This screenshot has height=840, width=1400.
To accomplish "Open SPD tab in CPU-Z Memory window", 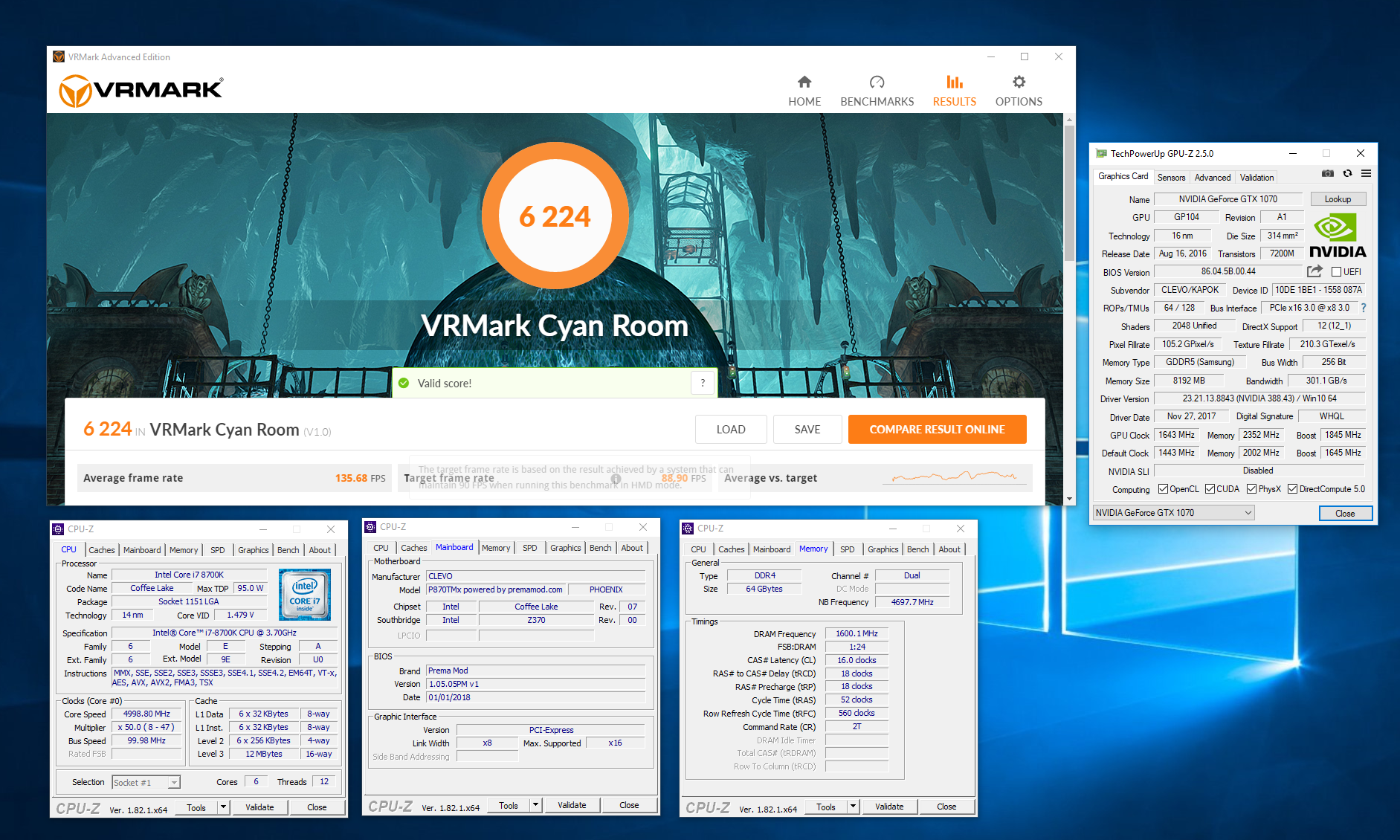I will pos(847,549).
